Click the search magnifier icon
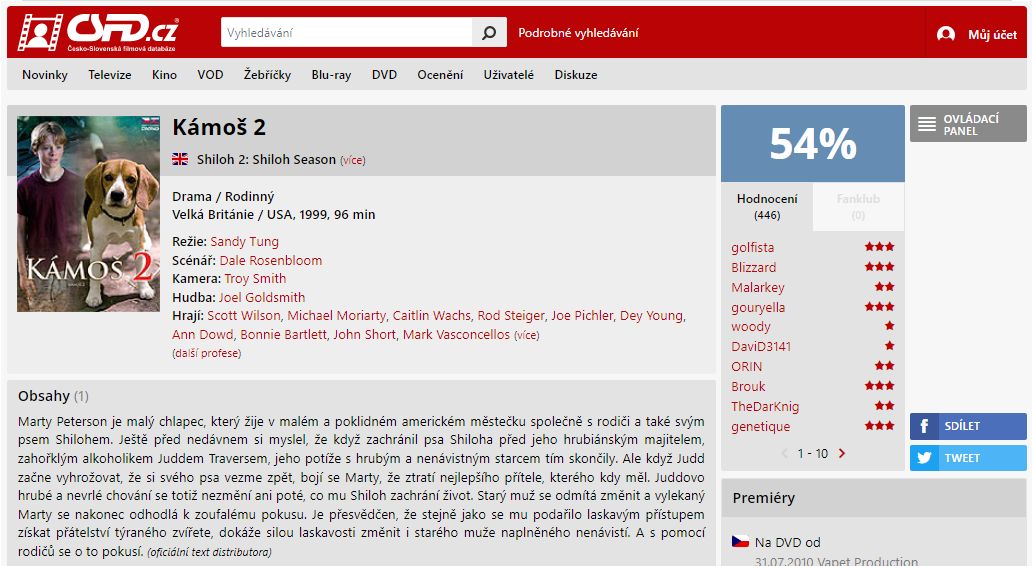 point(489,32)
